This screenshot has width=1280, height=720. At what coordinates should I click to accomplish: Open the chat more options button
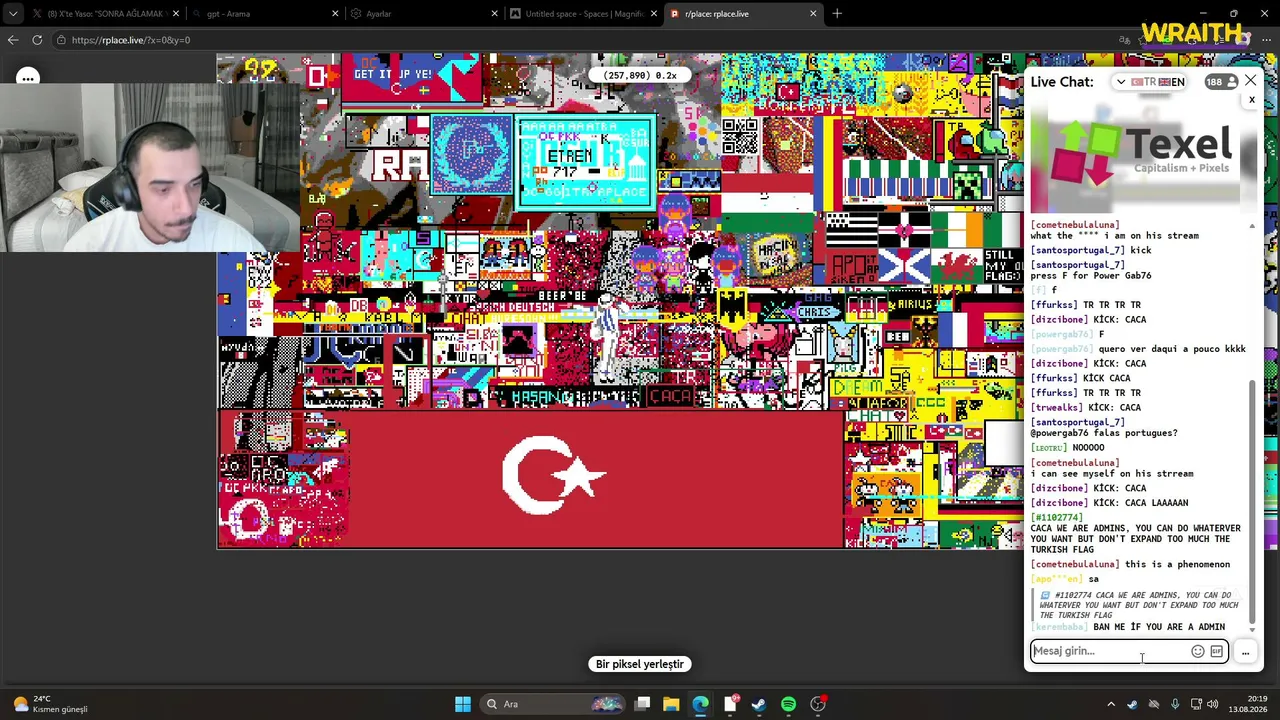click(1245, 652)
